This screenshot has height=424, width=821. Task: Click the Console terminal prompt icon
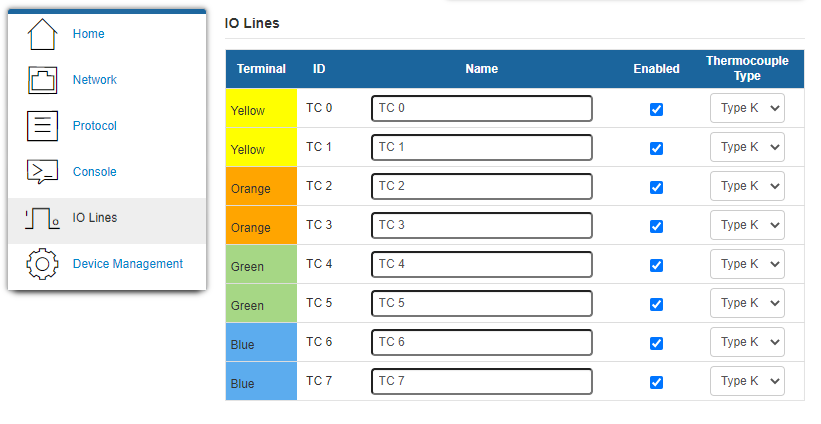(42, 172)
